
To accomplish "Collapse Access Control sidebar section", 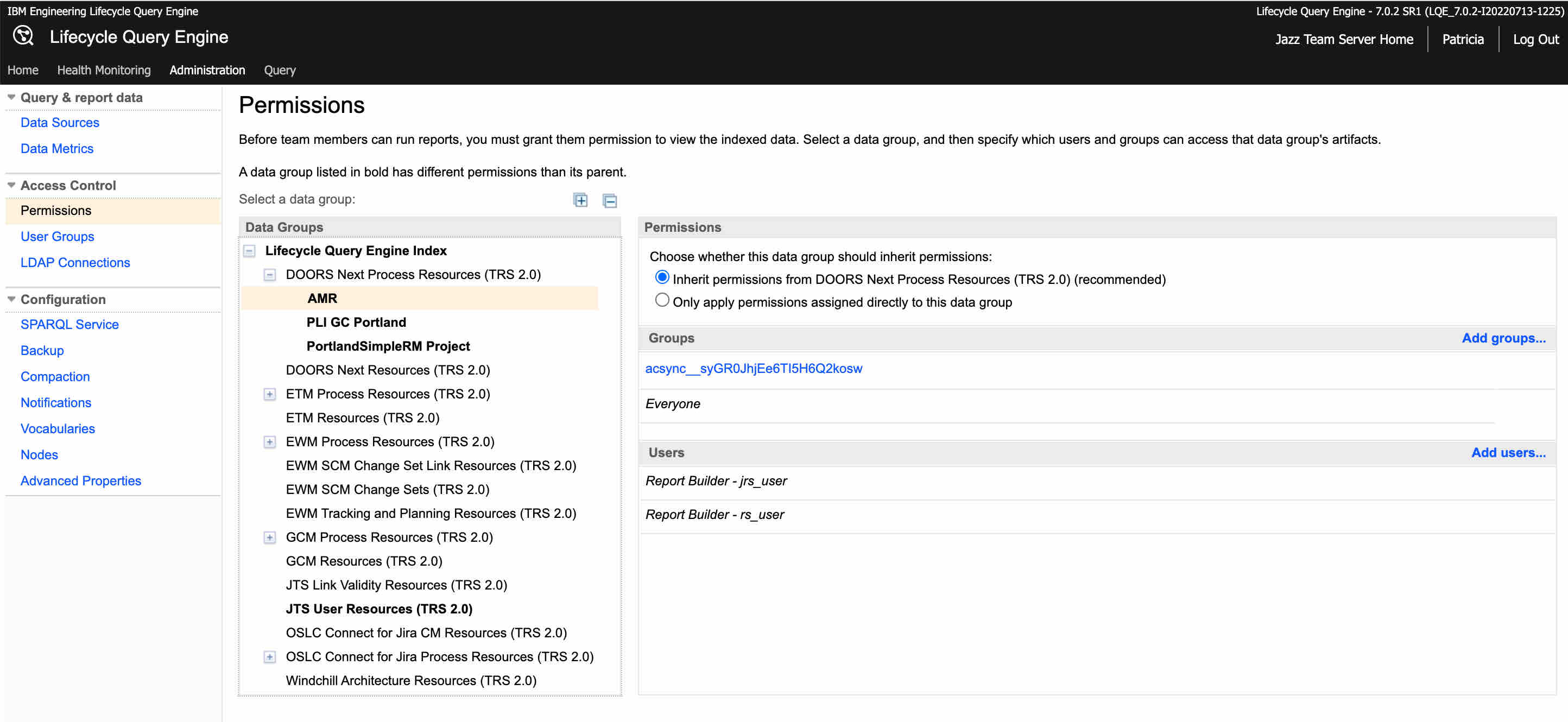I will [x=11, y=185].
